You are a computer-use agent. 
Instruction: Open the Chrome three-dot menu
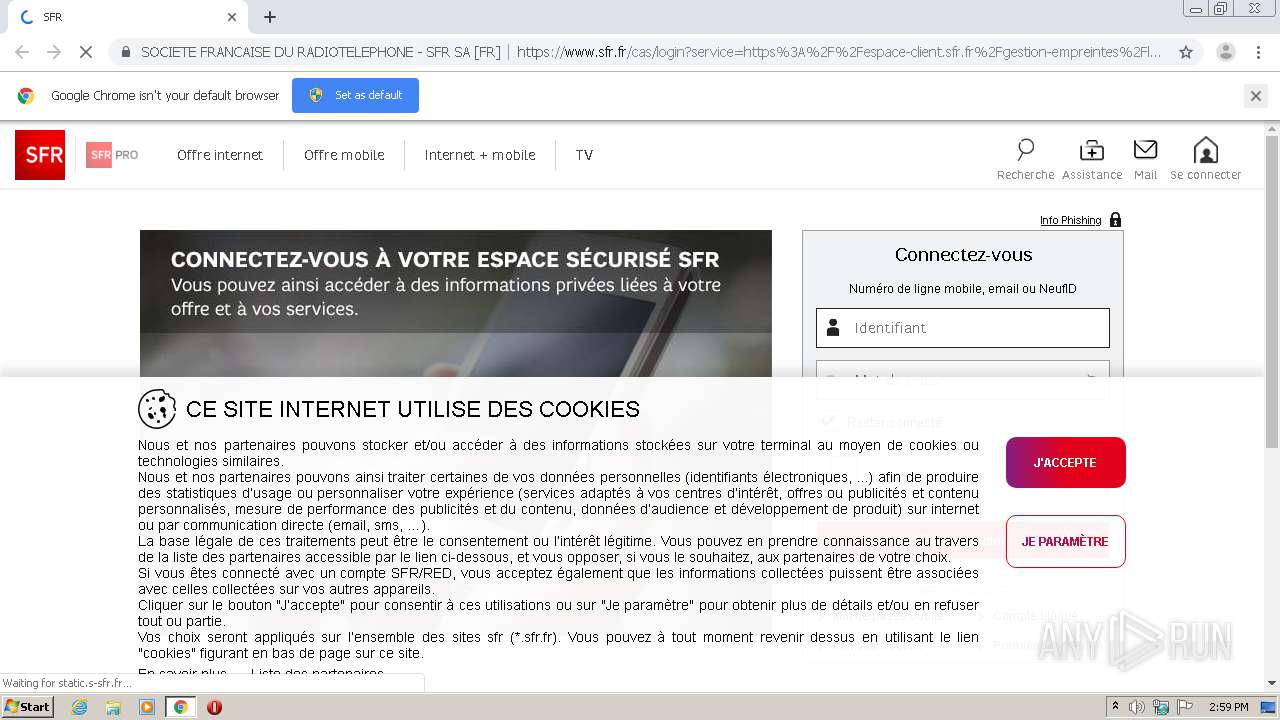tap(1258, 52)
